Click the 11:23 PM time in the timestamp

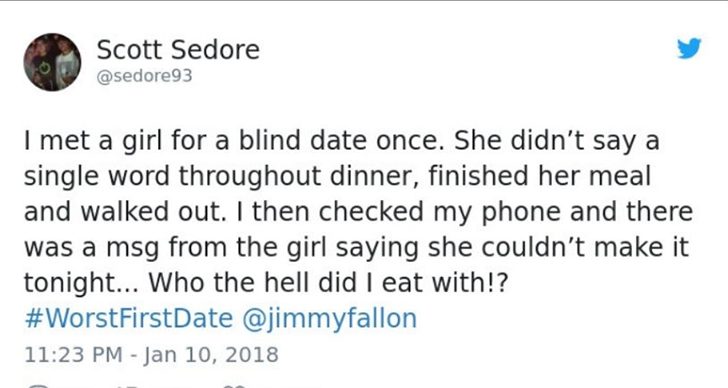pyautogui.click(x=73, y=355)
